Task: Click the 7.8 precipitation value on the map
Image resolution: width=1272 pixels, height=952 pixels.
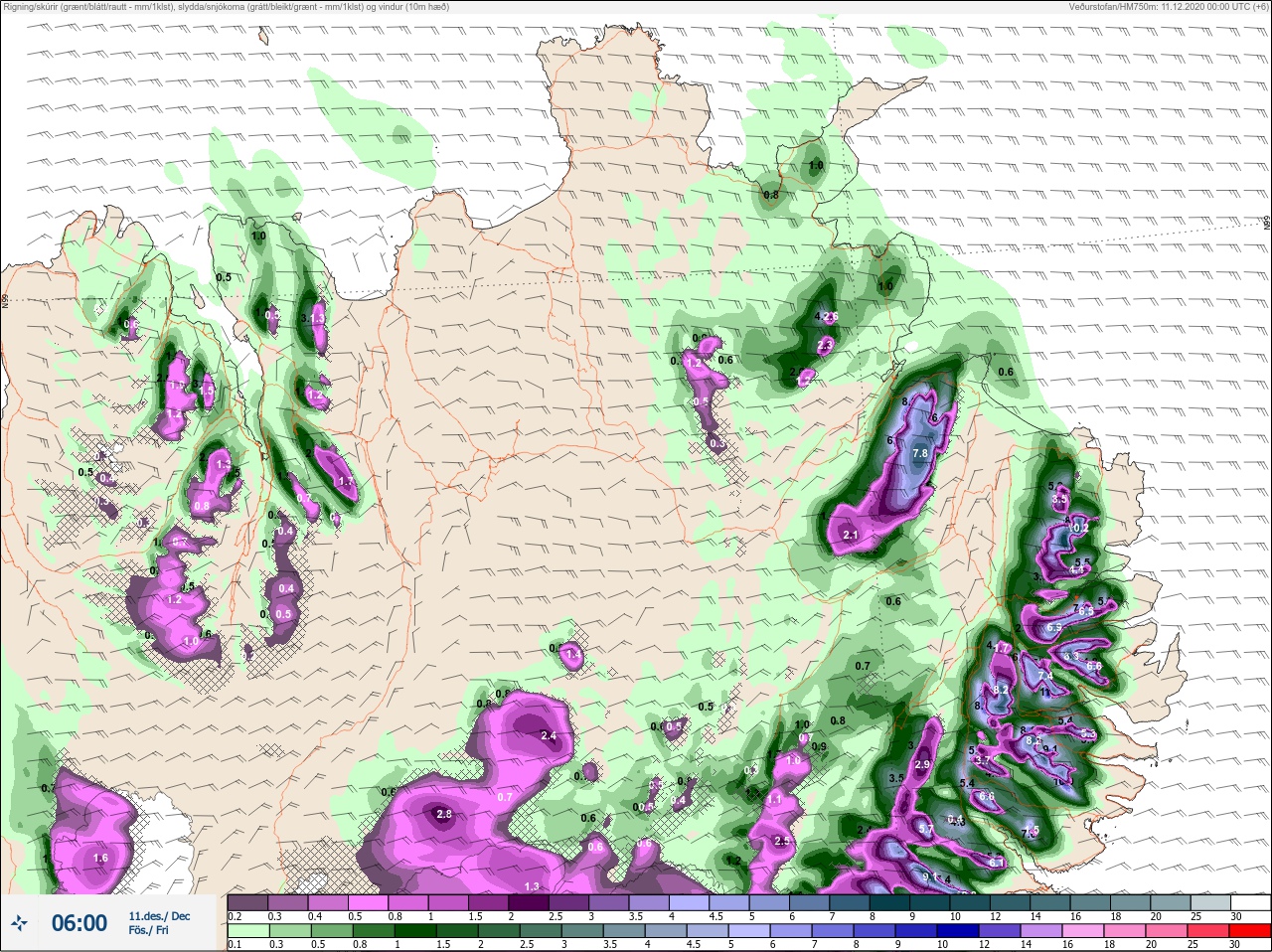Action: pyautogui.click(x=919, y=453)
